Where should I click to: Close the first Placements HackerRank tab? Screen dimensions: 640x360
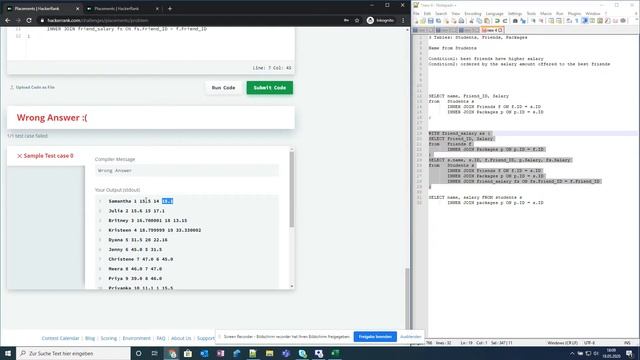[78, 9]
